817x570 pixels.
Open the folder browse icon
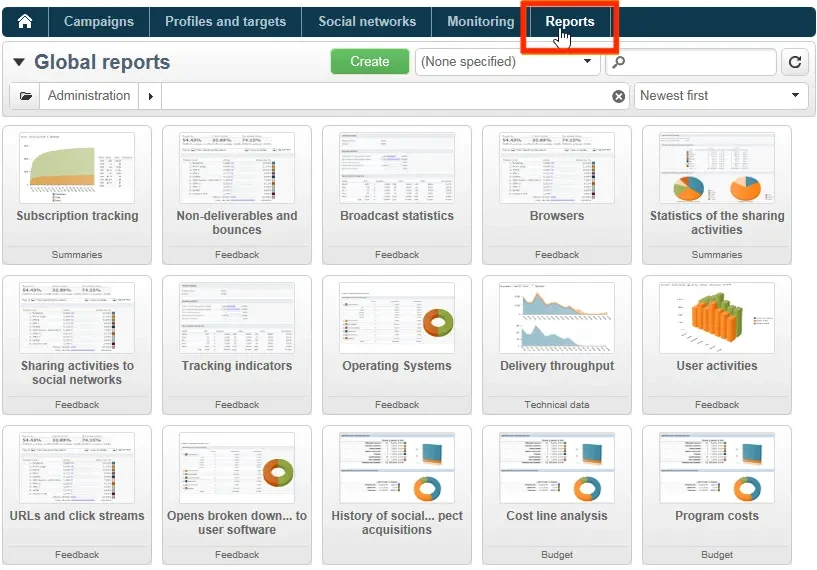point(25,96)
